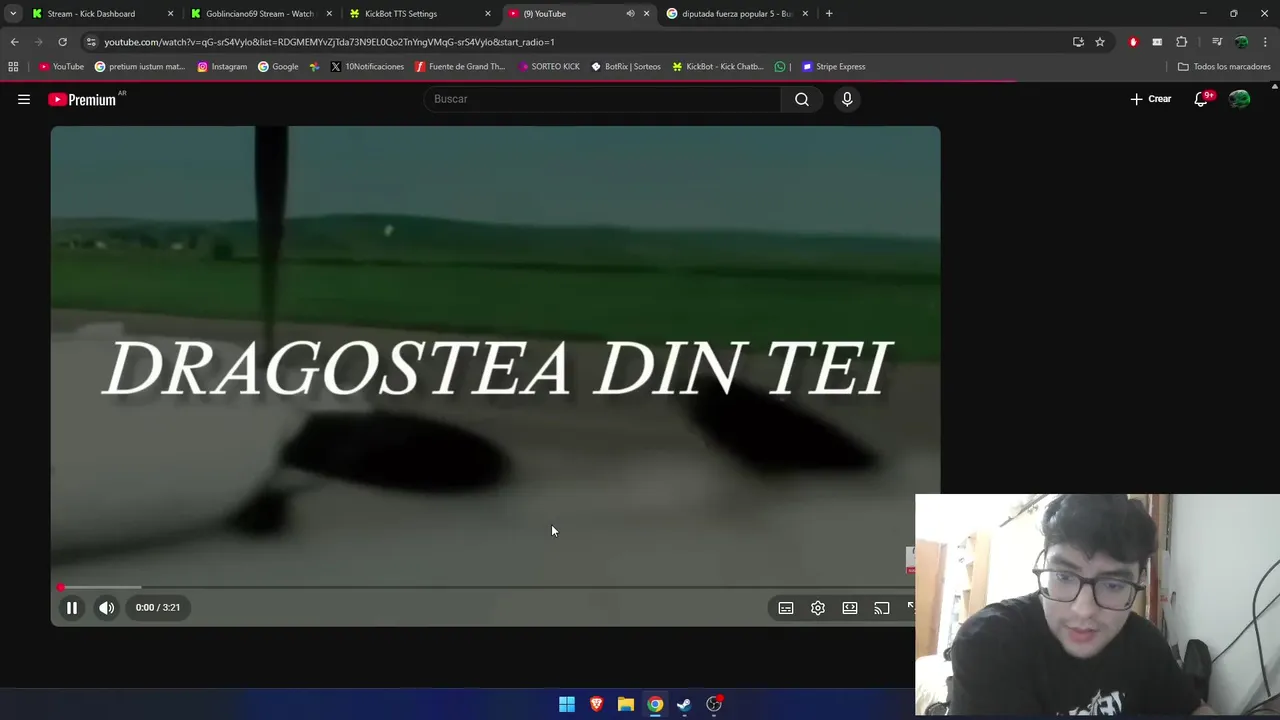Open the Instagram bookmark
The height and width of the screenshot is (720, 1280).
click(222, 67)
